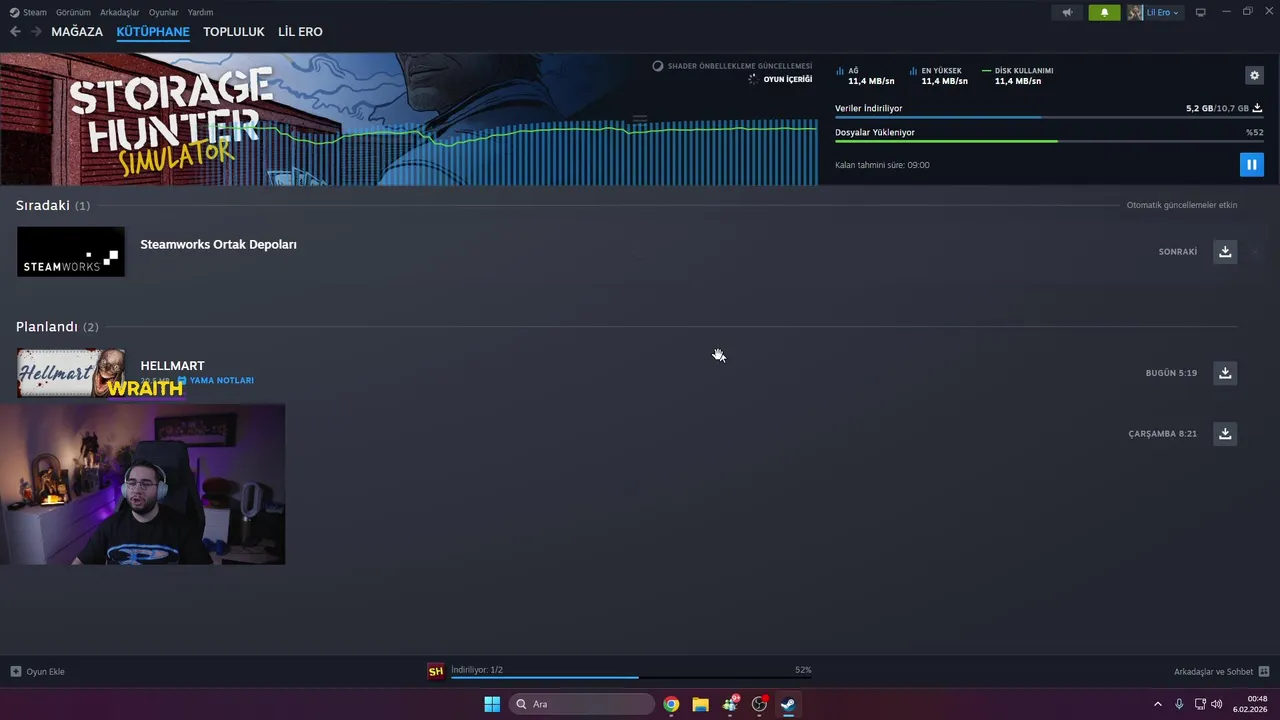Open the HELLMART game title
Image resolution: width=1280 pixels, height=720 pixels.
tap(172, 366)
